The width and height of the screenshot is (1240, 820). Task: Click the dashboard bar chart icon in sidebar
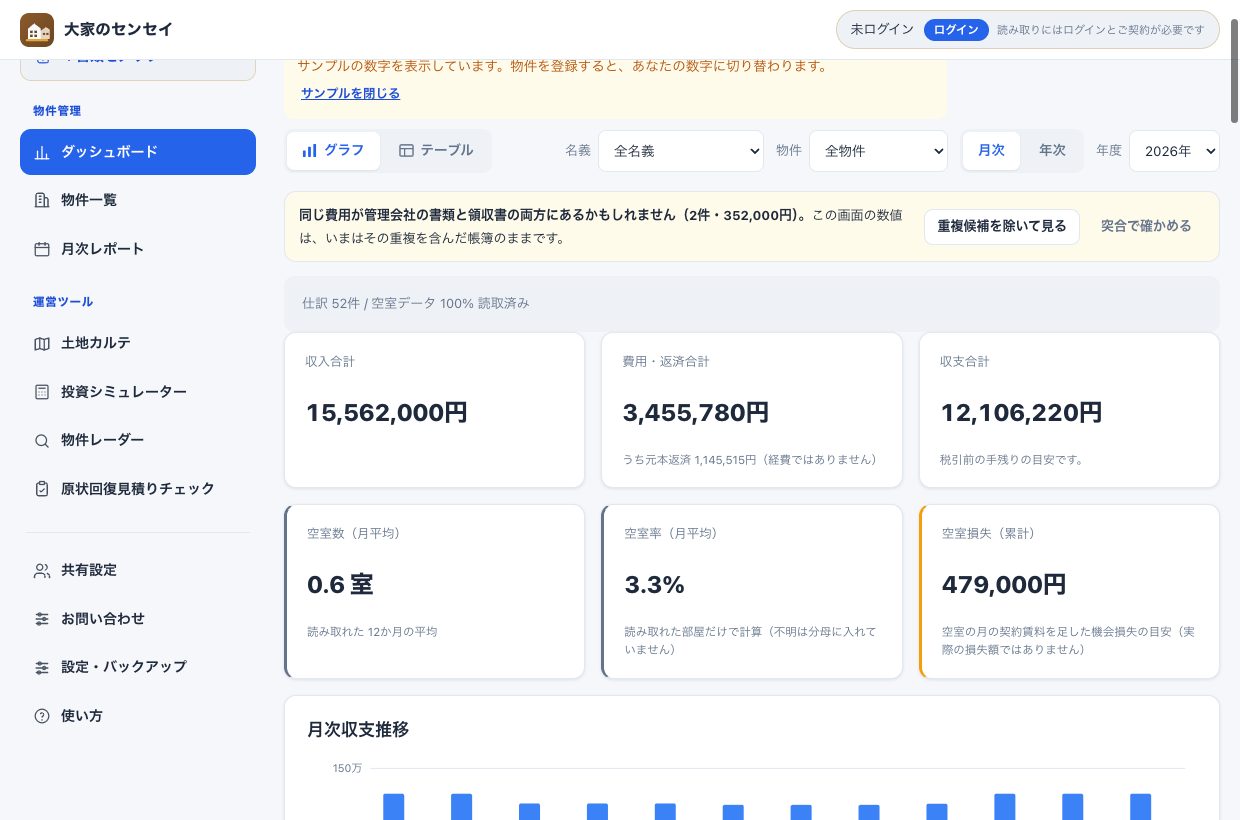click(x=42, y=152)
